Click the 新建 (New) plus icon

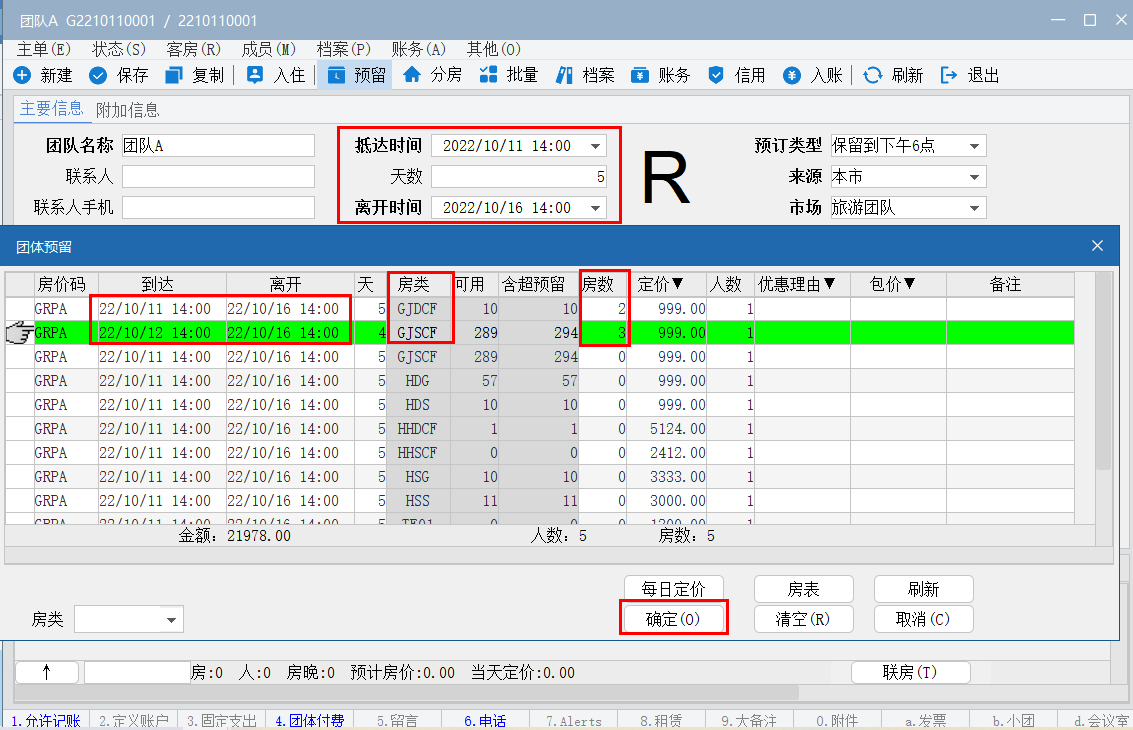(x=22, y=75)
